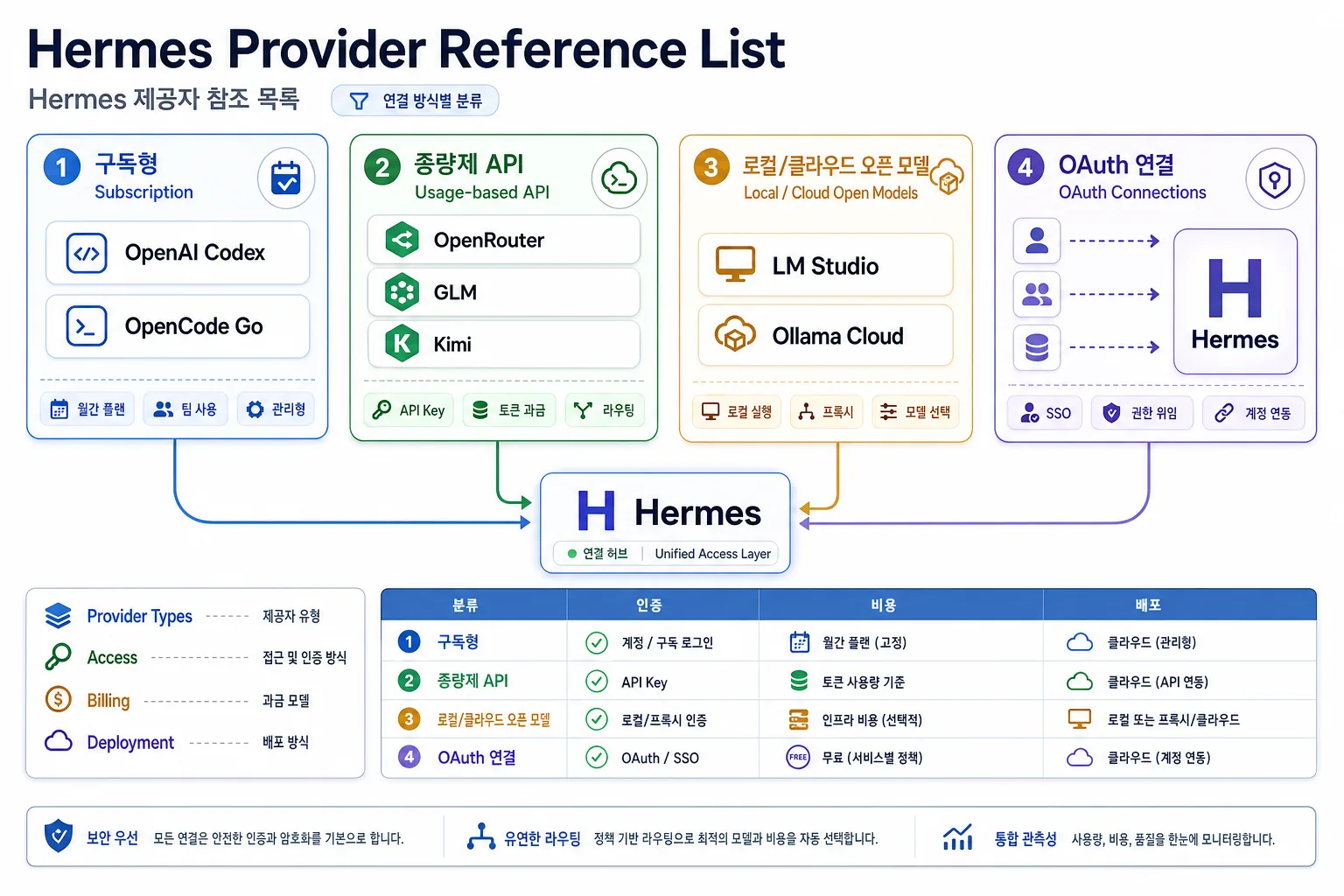Click the cloud terminal icon in Usage-based API card
Viewport: 1344px width, 896px height.
point(619,178)
